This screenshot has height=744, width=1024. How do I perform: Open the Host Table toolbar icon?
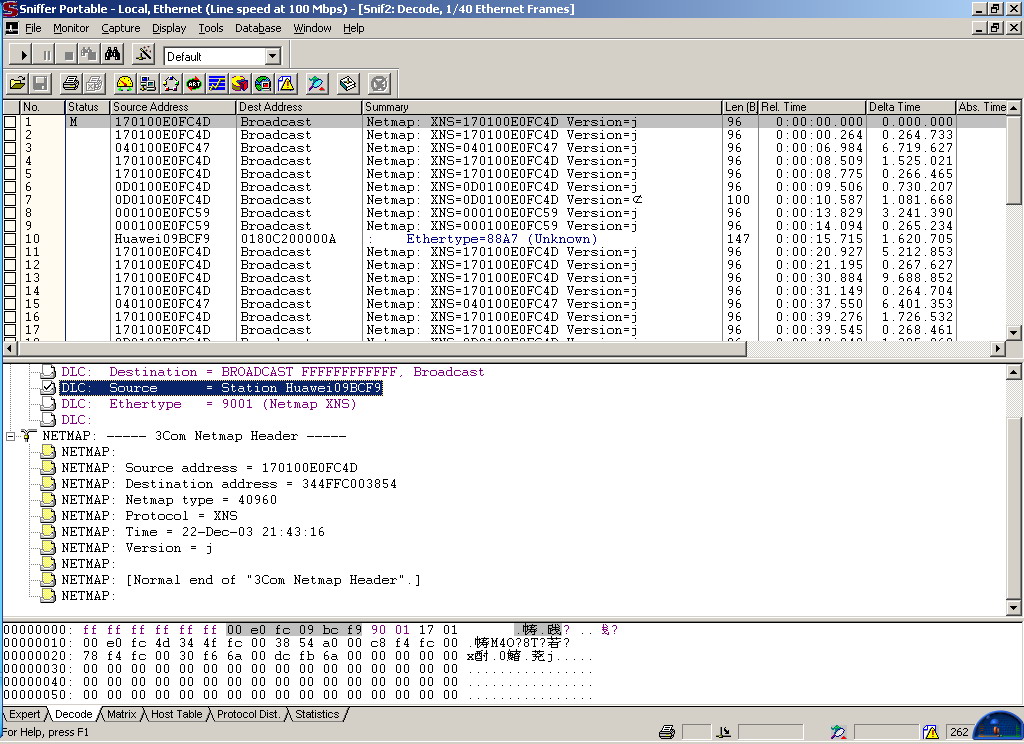(148, 84)
